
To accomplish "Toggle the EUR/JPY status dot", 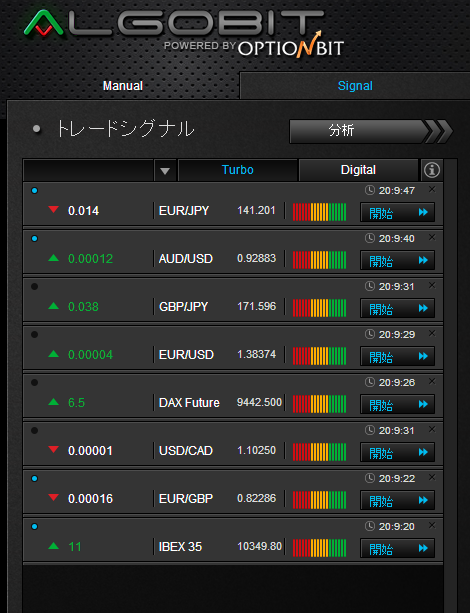I will coord(34,191).
